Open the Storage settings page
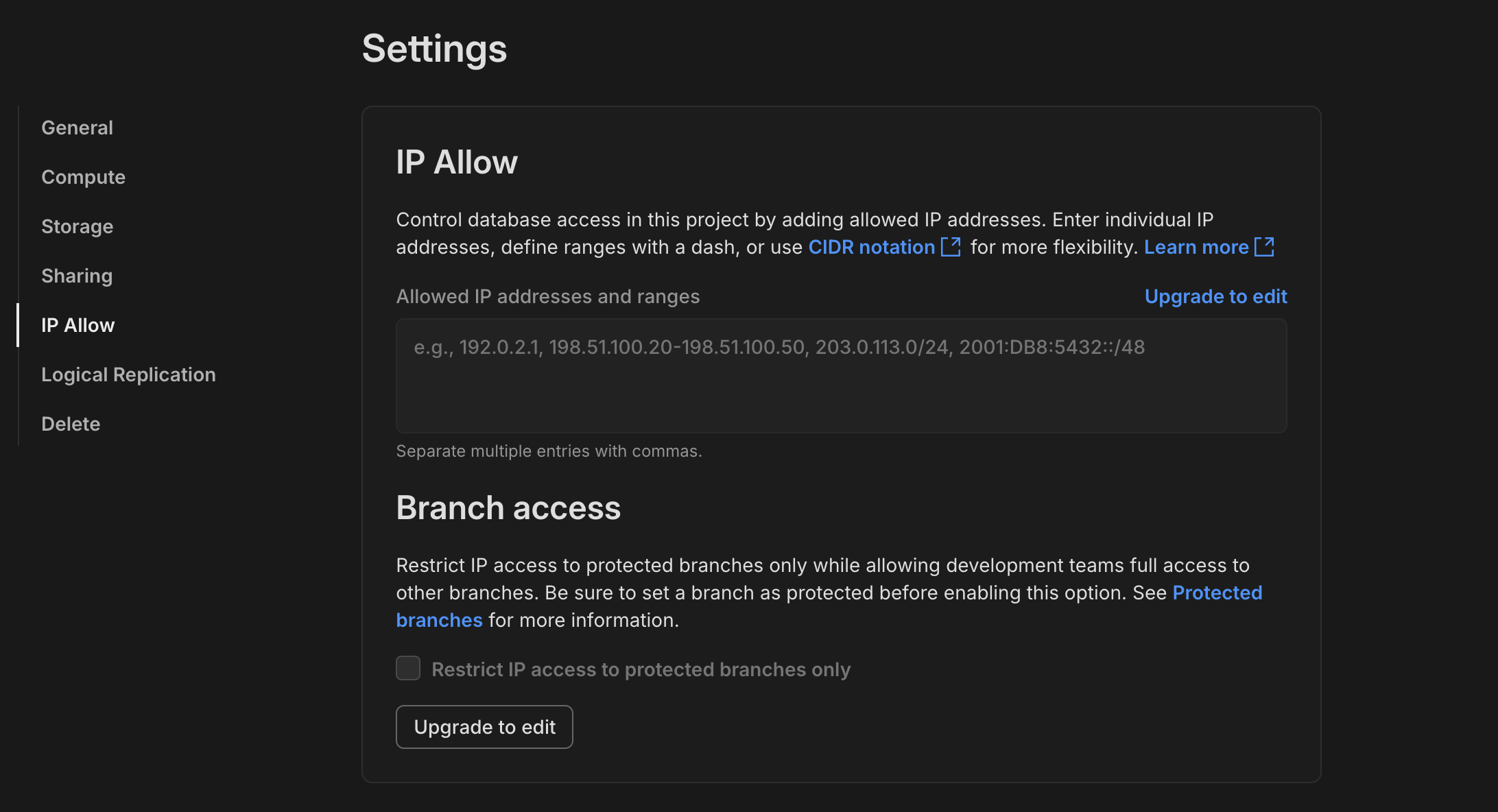The width and height of the screenshot is (1498, 812). 77,225
